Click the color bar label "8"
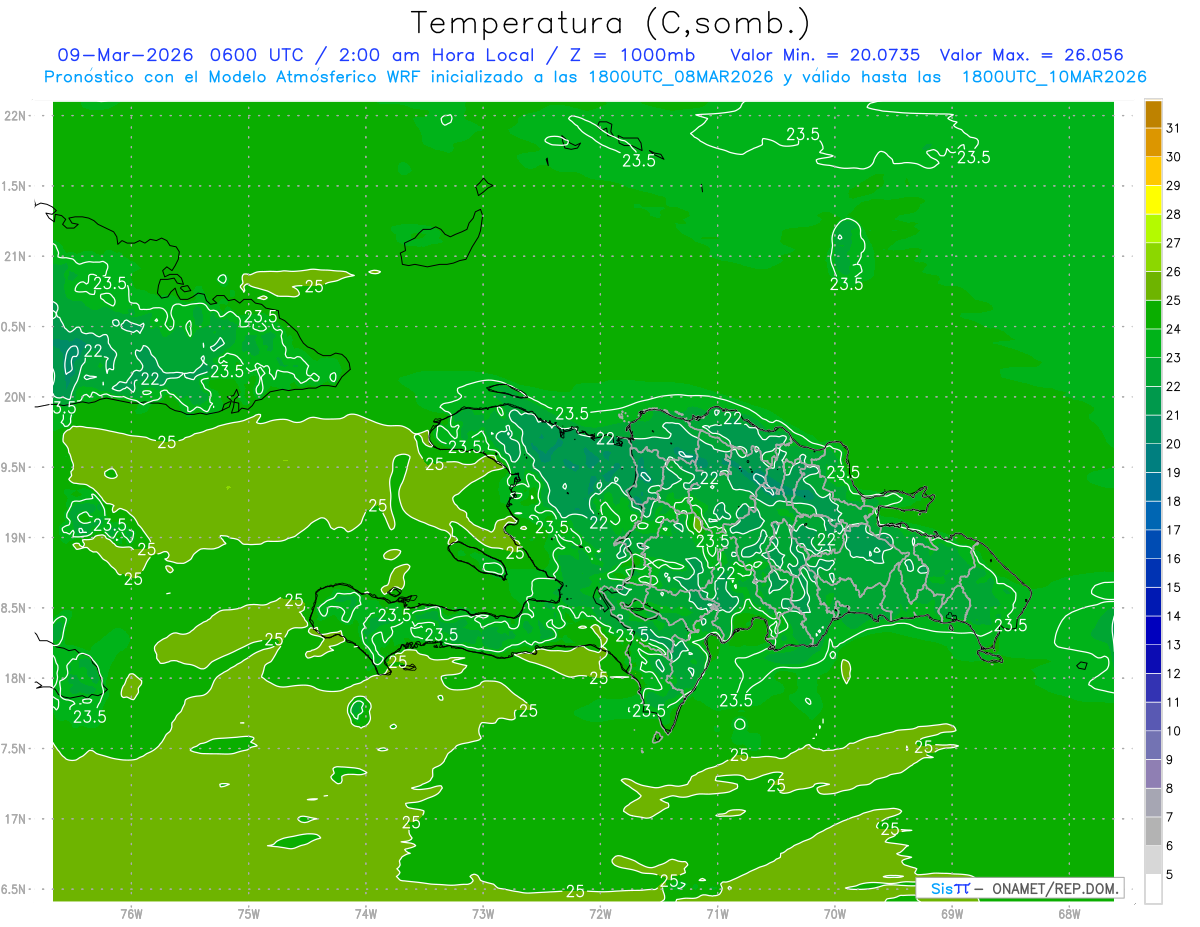Image resolution: width=1200 pixels, height=927 pixels. [1170, 789]
